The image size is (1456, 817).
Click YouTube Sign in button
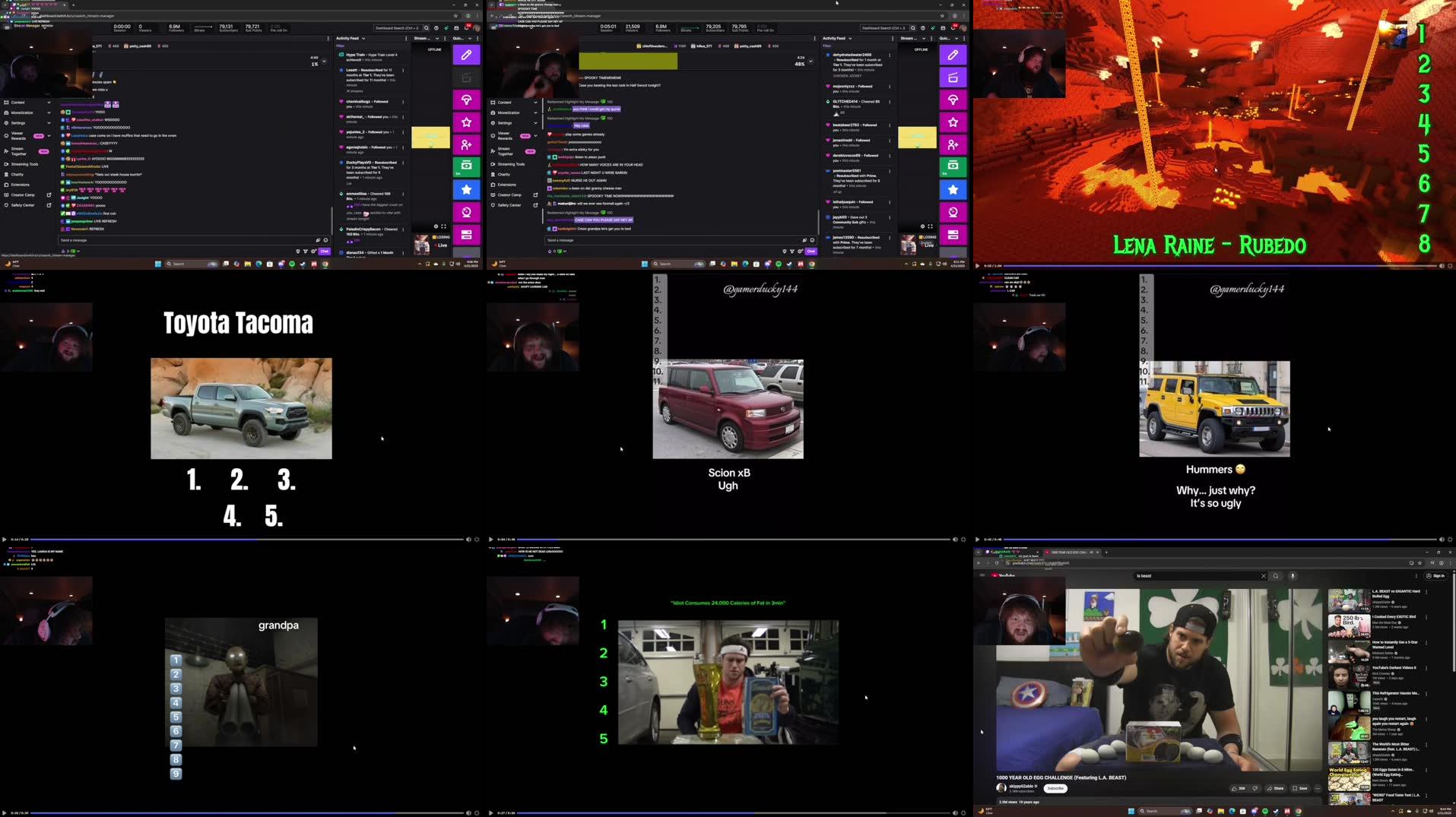coord(1435,576)
